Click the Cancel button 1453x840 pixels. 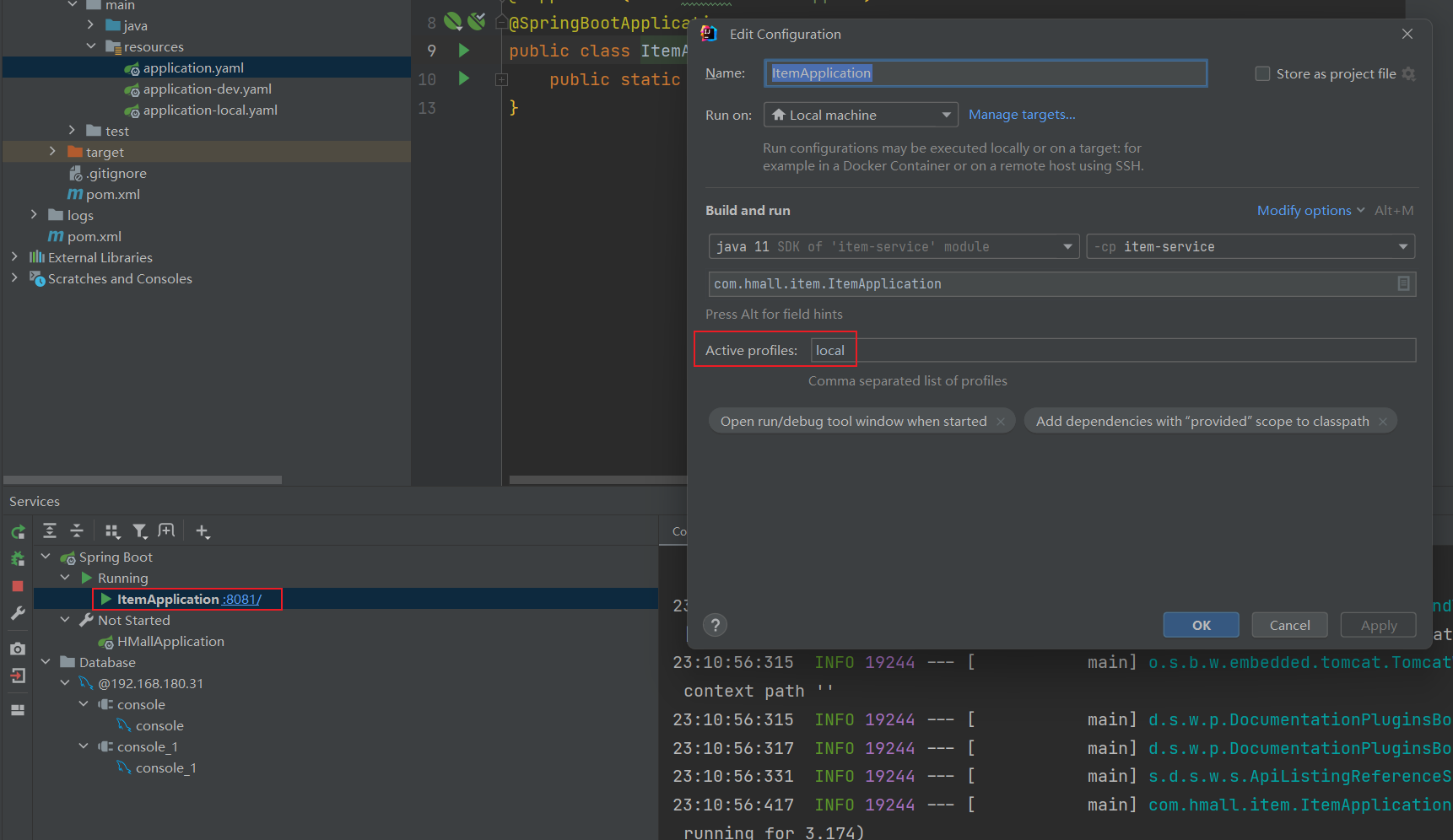click(1289, 625)
